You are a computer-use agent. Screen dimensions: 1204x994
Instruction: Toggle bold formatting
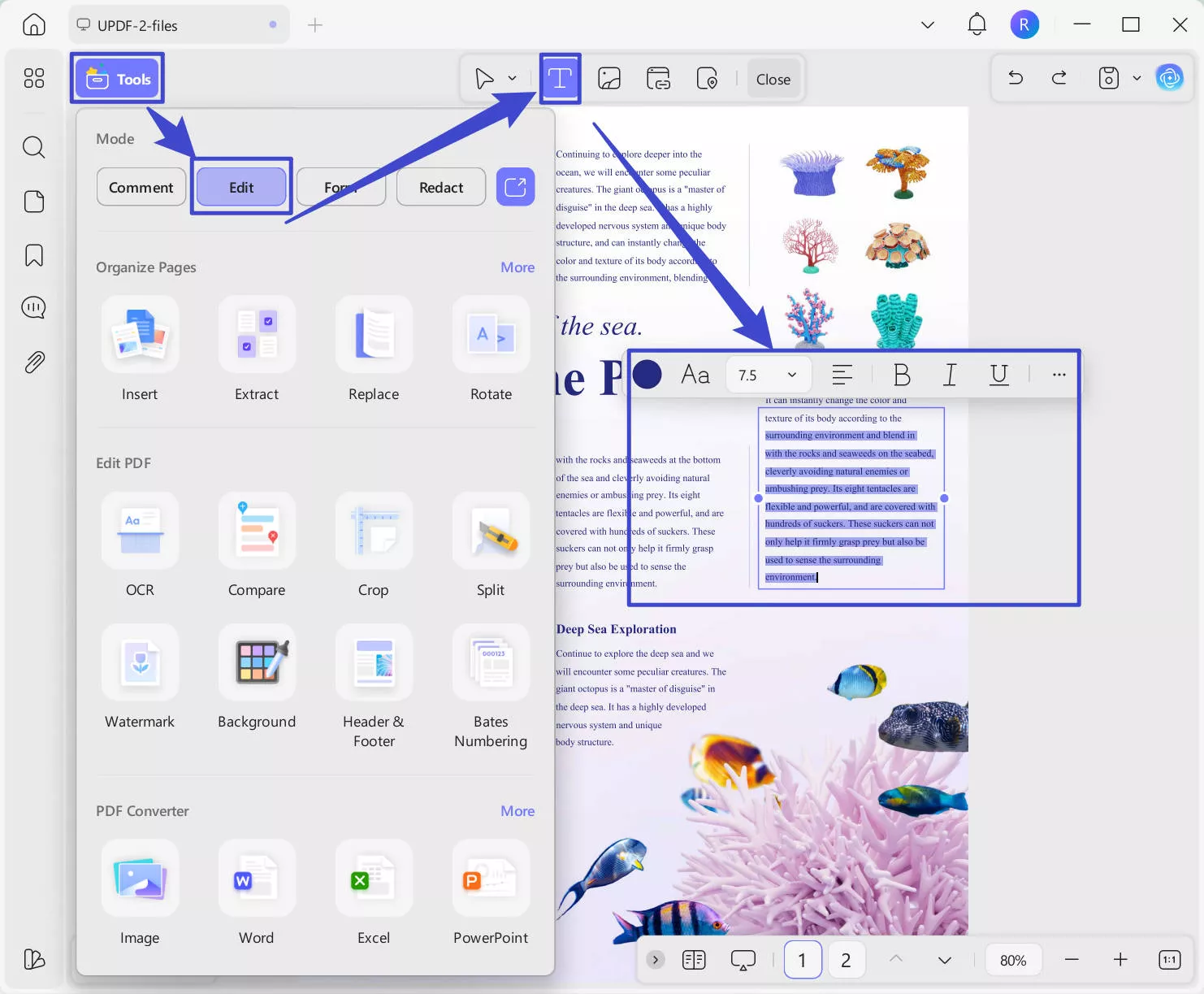tap(902, 375)
